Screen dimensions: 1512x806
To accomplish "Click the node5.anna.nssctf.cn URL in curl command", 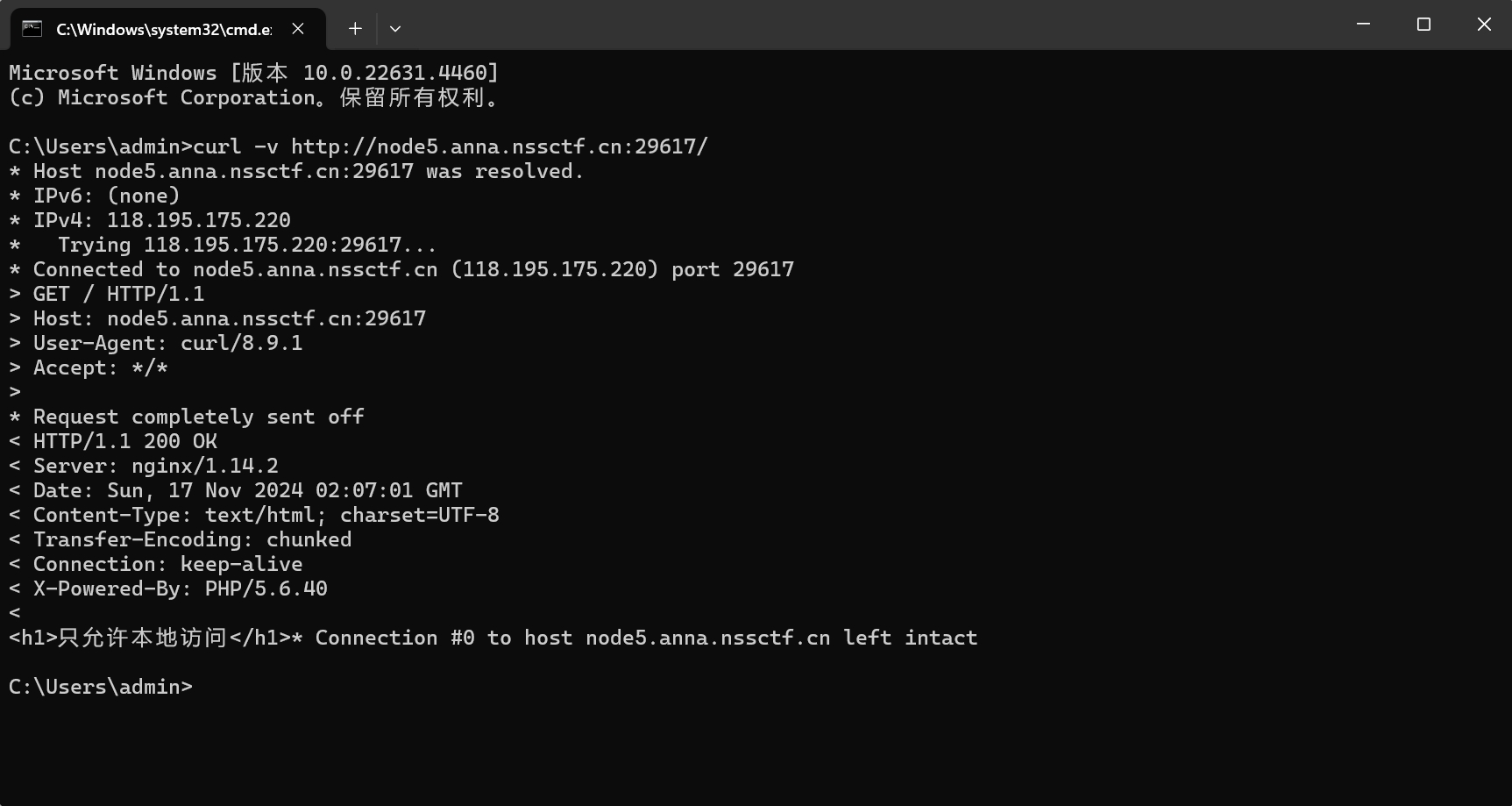I will click(500, 146).
